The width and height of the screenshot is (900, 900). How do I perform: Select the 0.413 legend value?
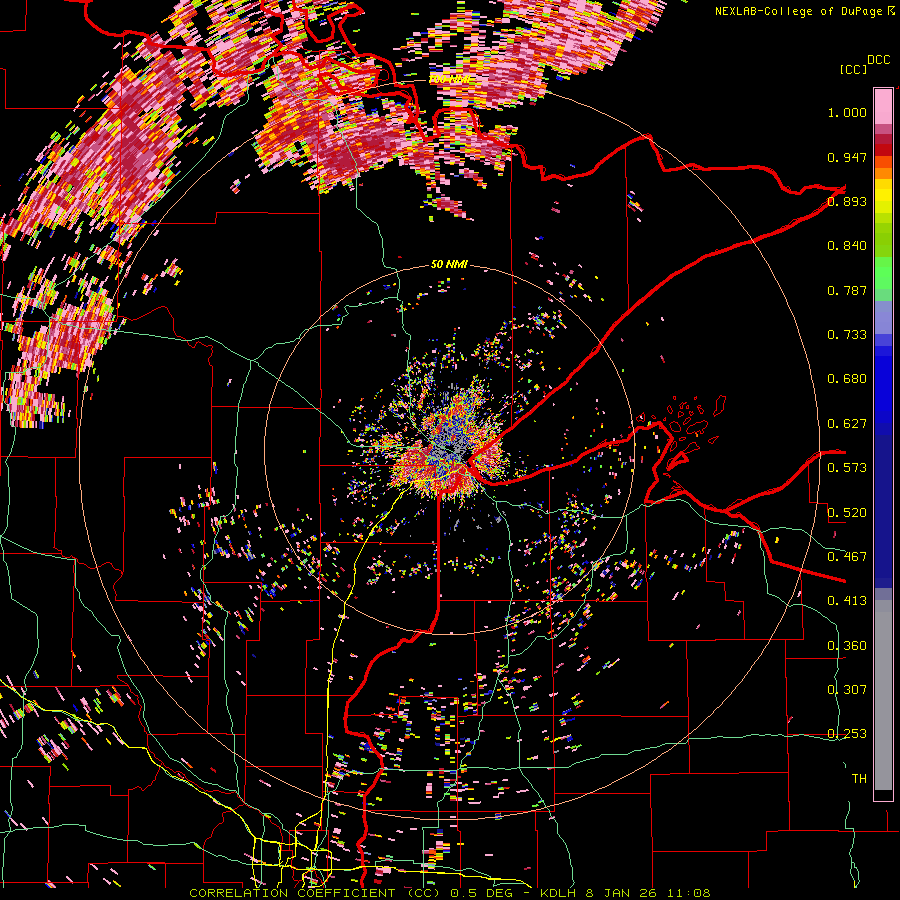click(x=847, y=601)
